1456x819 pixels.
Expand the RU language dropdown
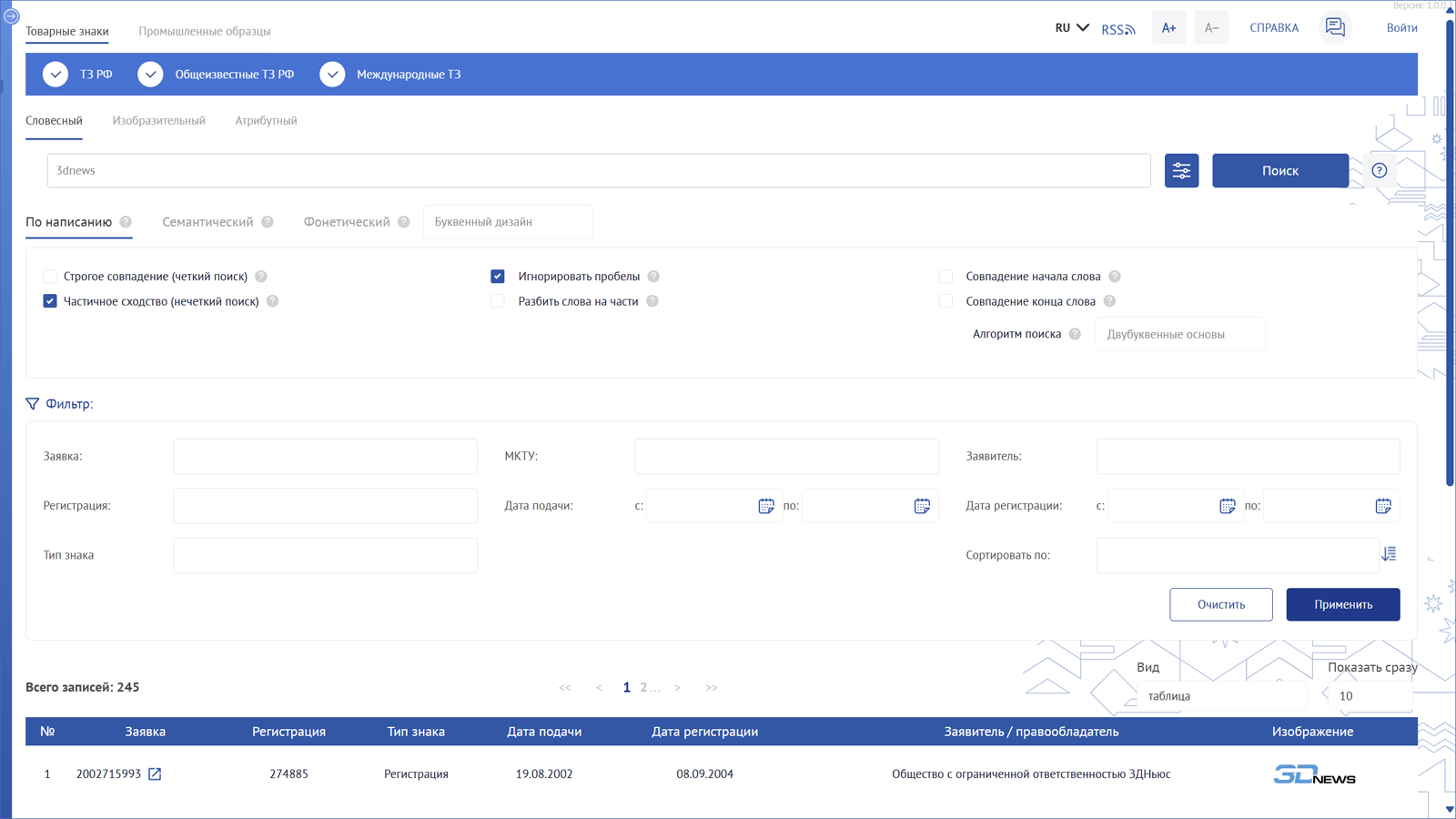(x=1071, y=28)
